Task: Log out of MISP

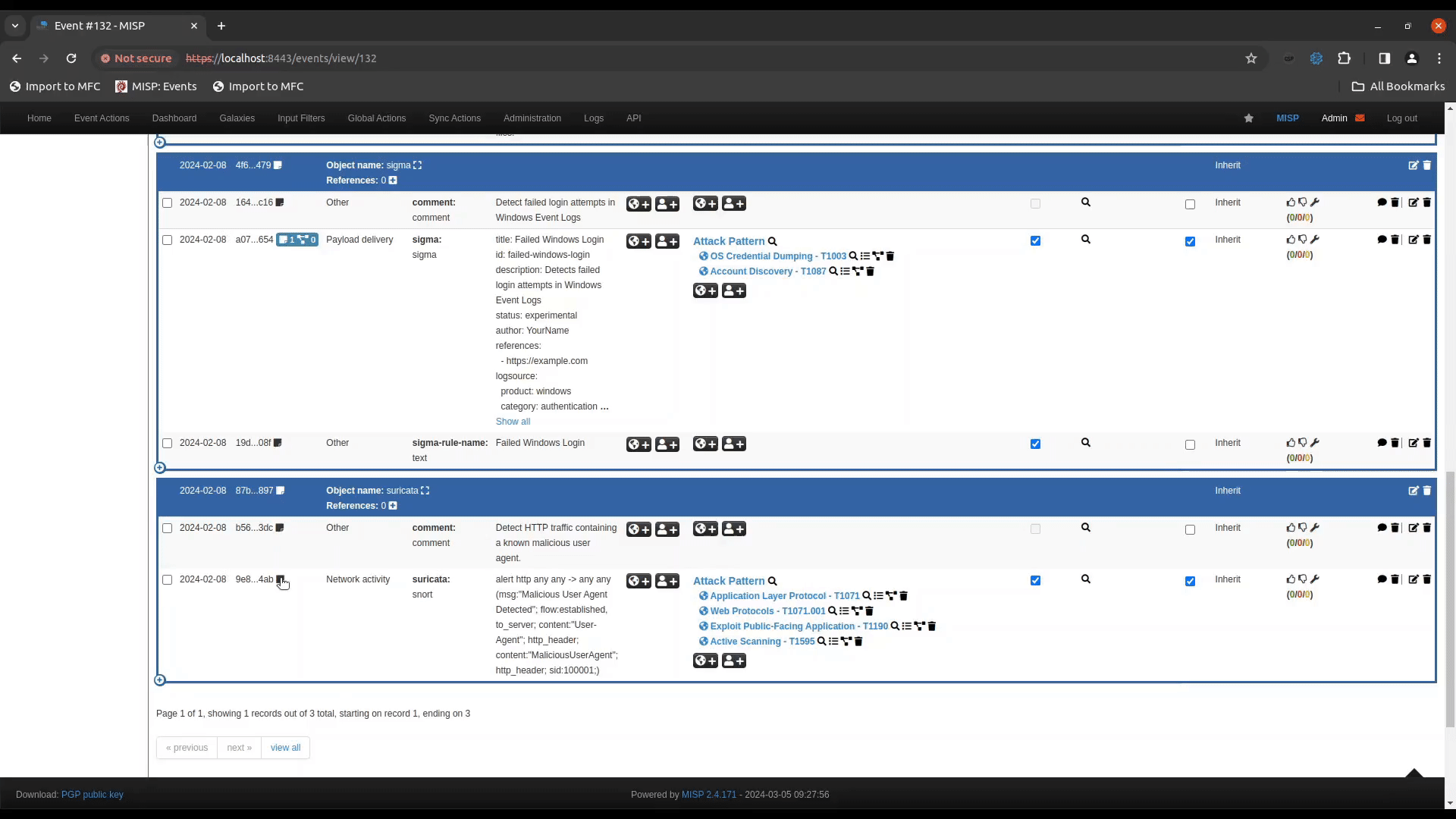Action: [1401, 118]
